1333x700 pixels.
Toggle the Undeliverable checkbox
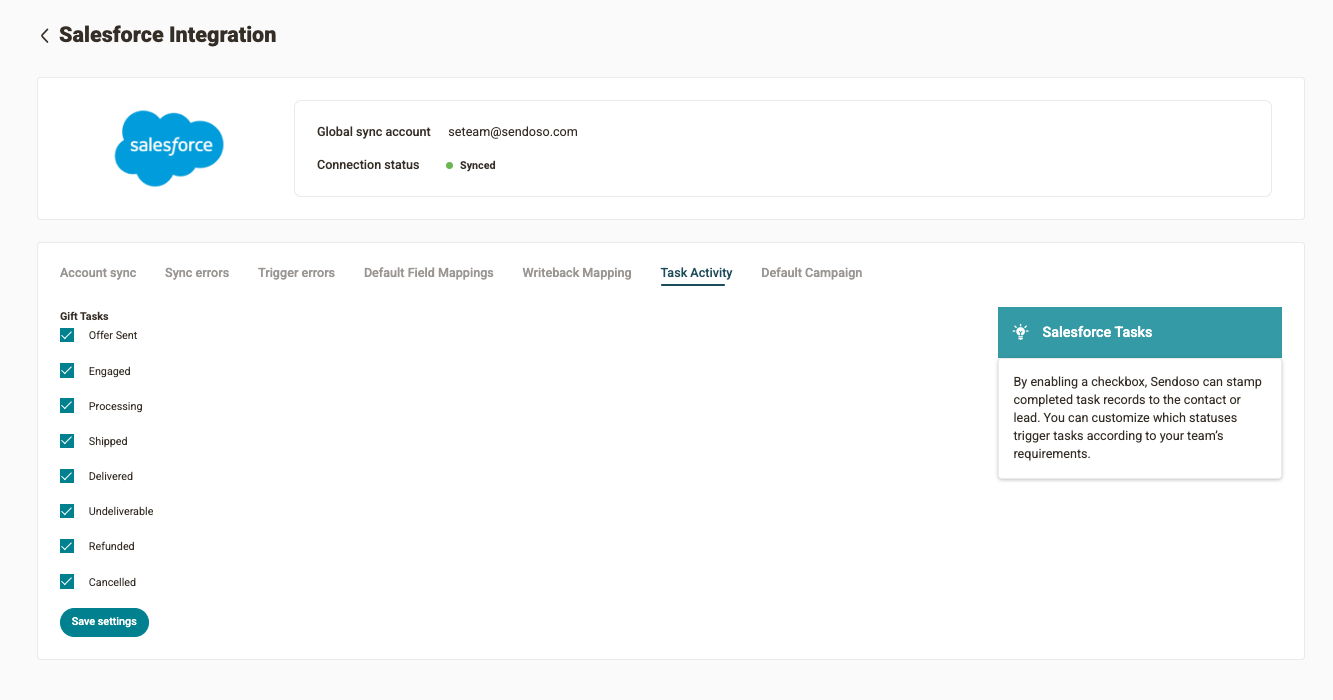point(67,511)
